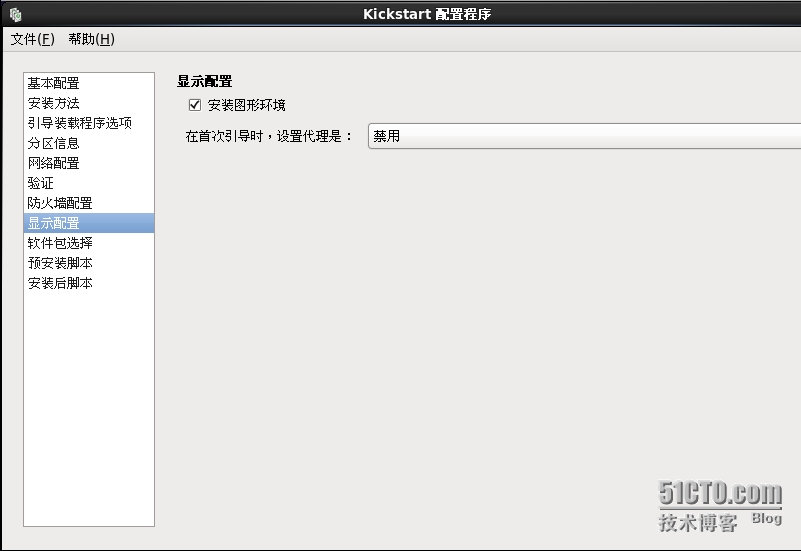
Task: Select 引导装载程序选项 in the sidebar
Action: click(x=89, y=123)
